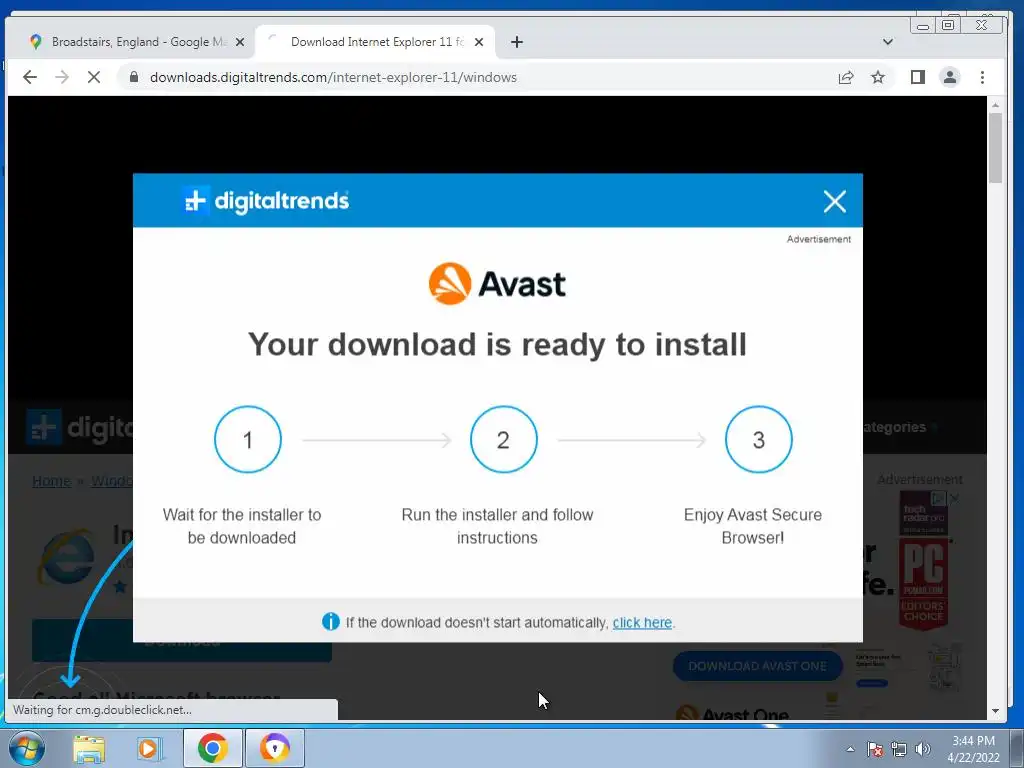Click the 'click here' download link
Screen dimensions: 1024x768
tap(642, 622)
